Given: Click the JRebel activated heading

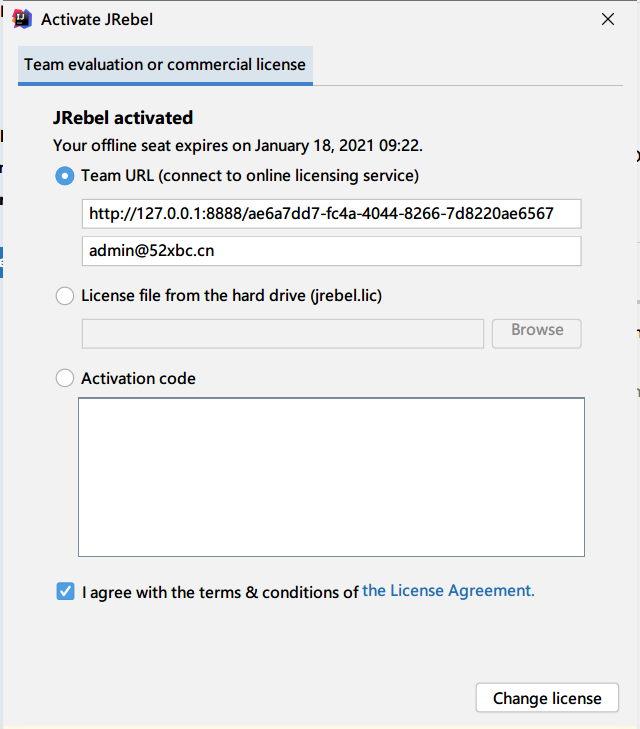Looking at the screenshot, I should [123, 118].
